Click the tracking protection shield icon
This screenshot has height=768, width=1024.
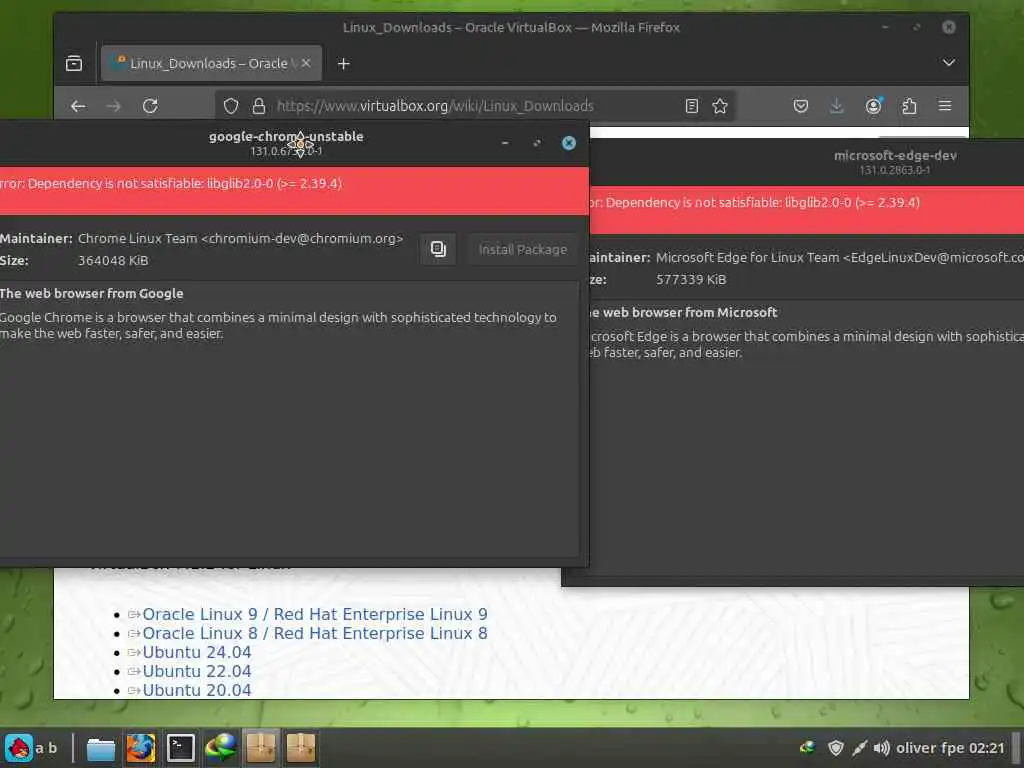(x=231, y=106)
